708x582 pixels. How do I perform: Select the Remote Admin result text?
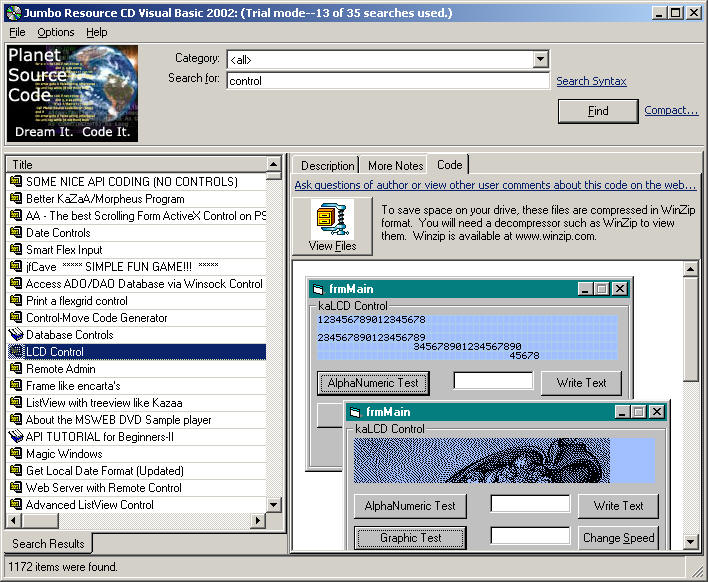61,368
